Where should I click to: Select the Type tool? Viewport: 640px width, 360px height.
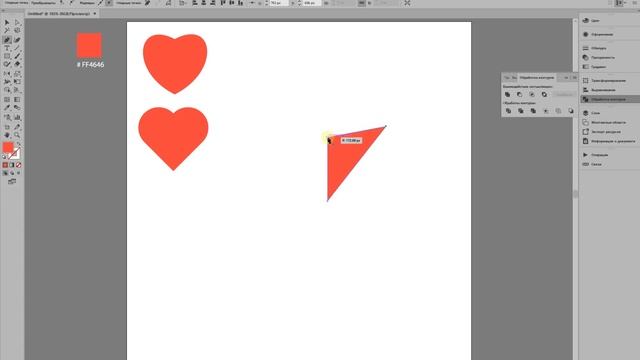click(7, 47)
